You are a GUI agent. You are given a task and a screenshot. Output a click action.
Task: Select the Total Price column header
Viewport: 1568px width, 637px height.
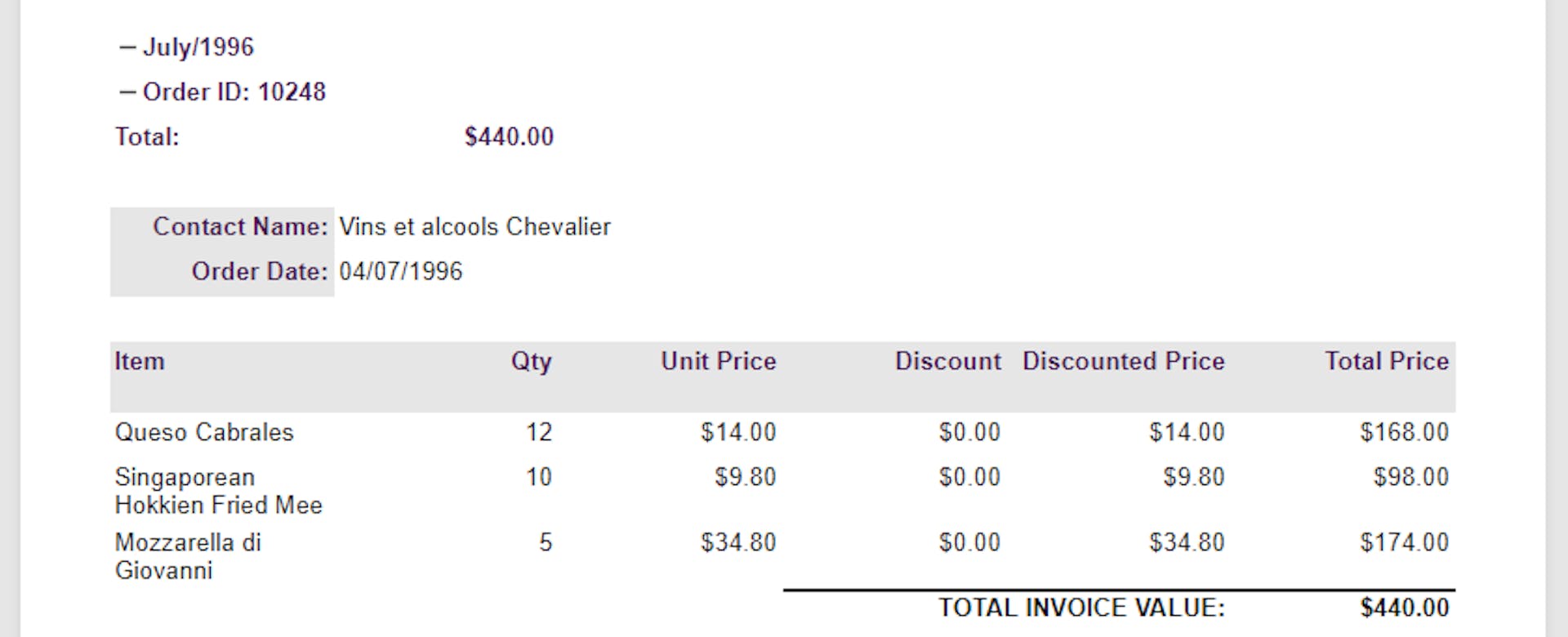click(x=1386, y=361)
